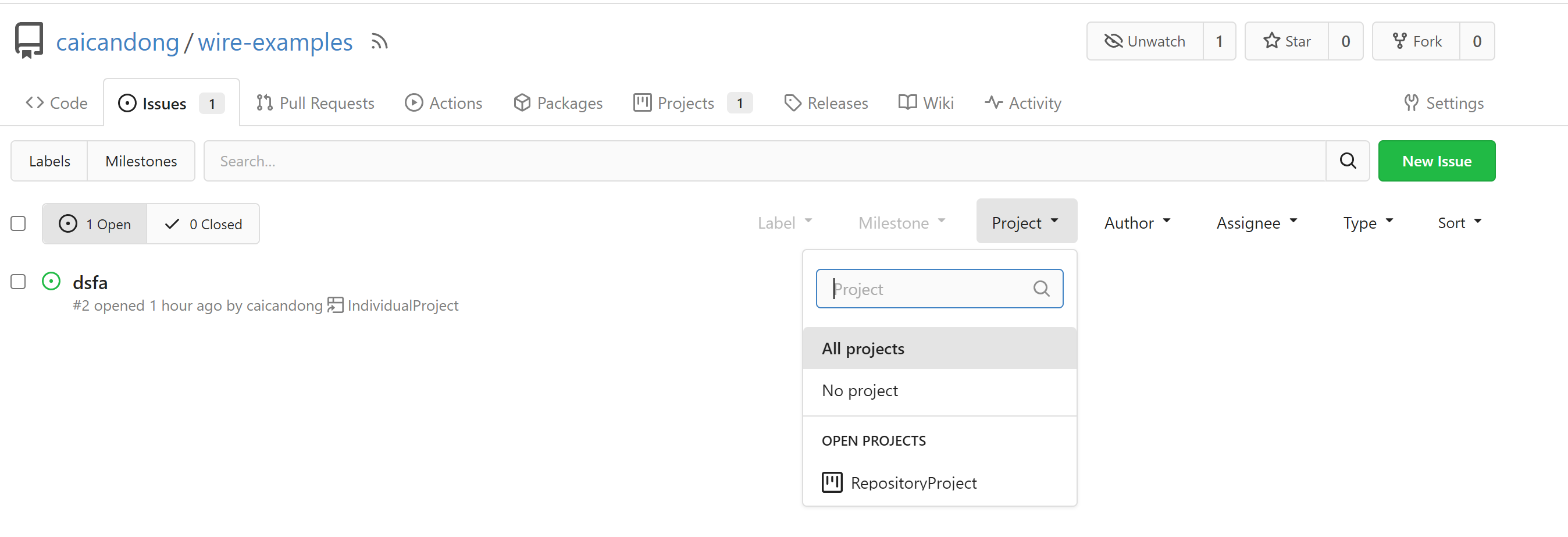The image size is (1568, 537).
Task: Select RepositoryProject from open projects list
Action: (913, 483)
